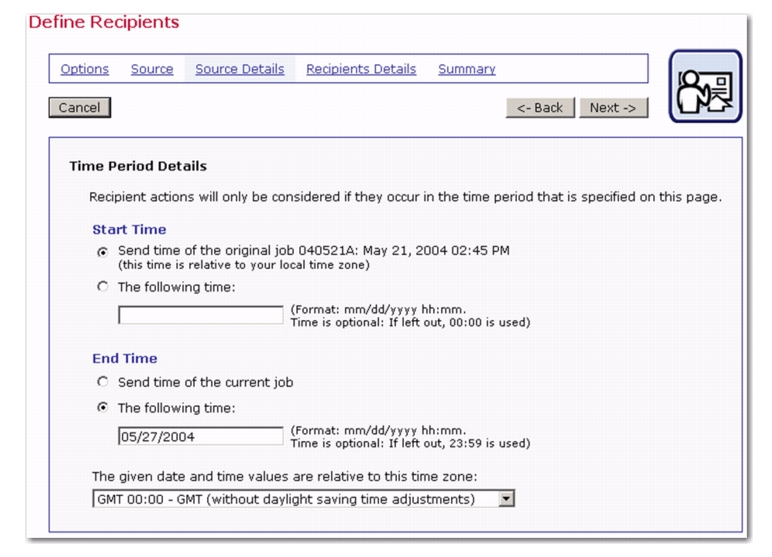The height and width of the screenshot is (557, 772).
Task: Focus the End Time field showing 05/27/2004
Action: [x=201, y=436]
